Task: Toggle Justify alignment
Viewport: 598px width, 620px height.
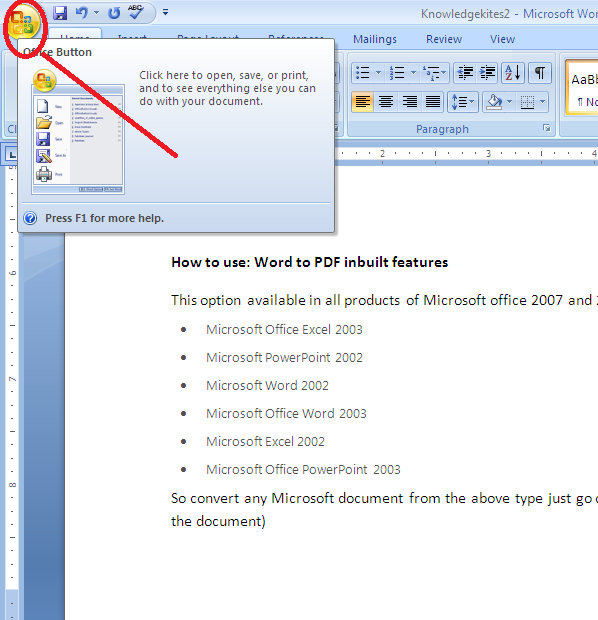Action: (x=433, y=102)
